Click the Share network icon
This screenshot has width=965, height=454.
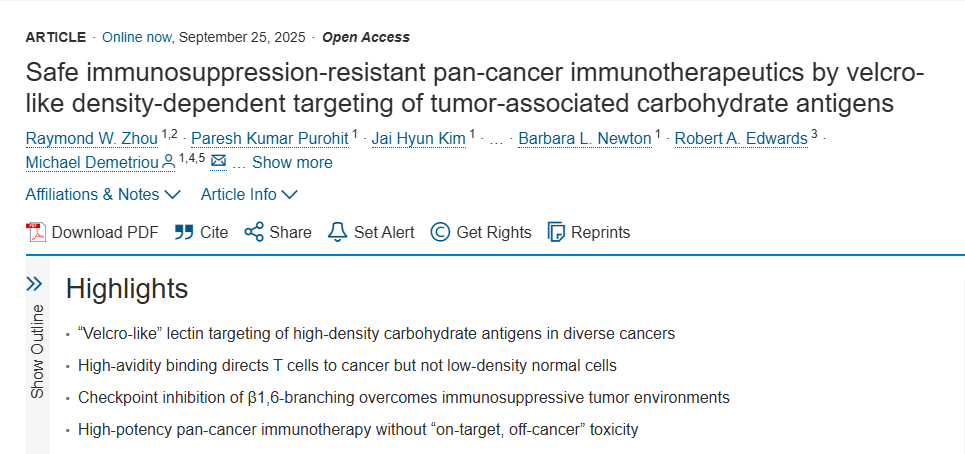(254, 232)
